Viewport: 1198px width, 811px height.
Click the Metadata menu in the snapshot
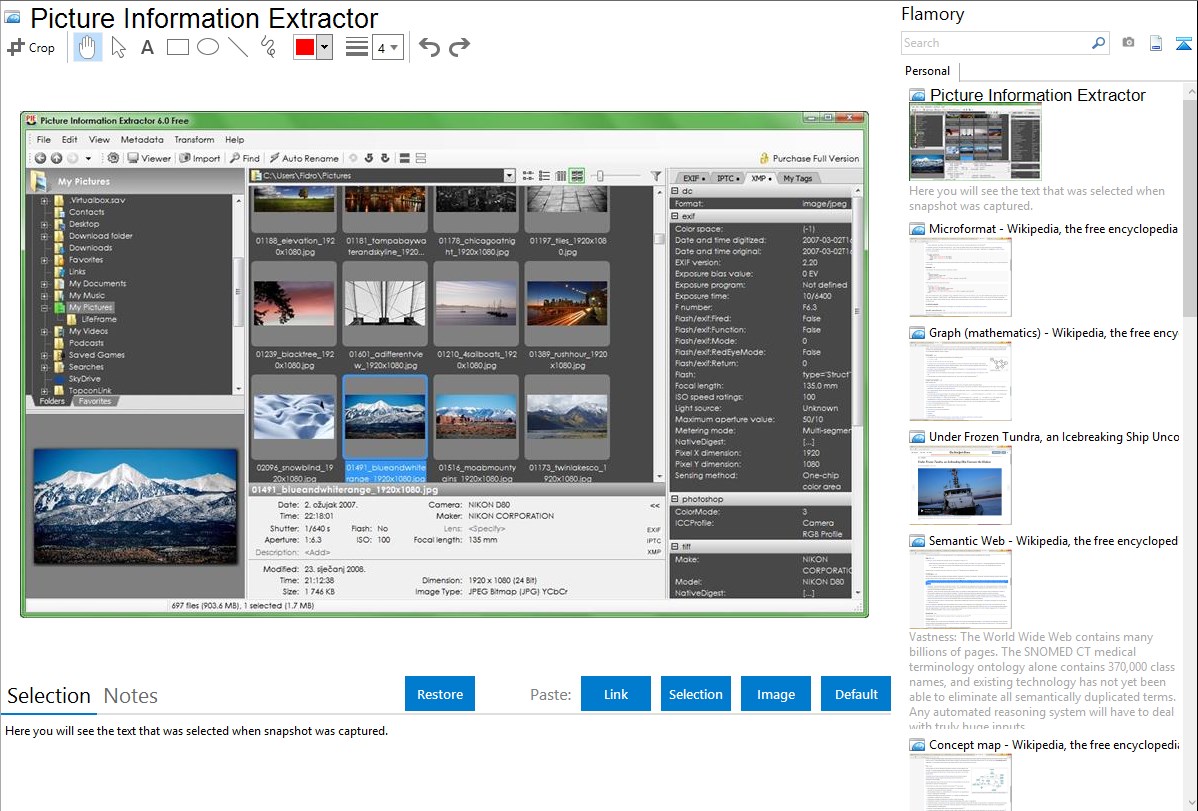pyautogui.click(x=142, y=140)
